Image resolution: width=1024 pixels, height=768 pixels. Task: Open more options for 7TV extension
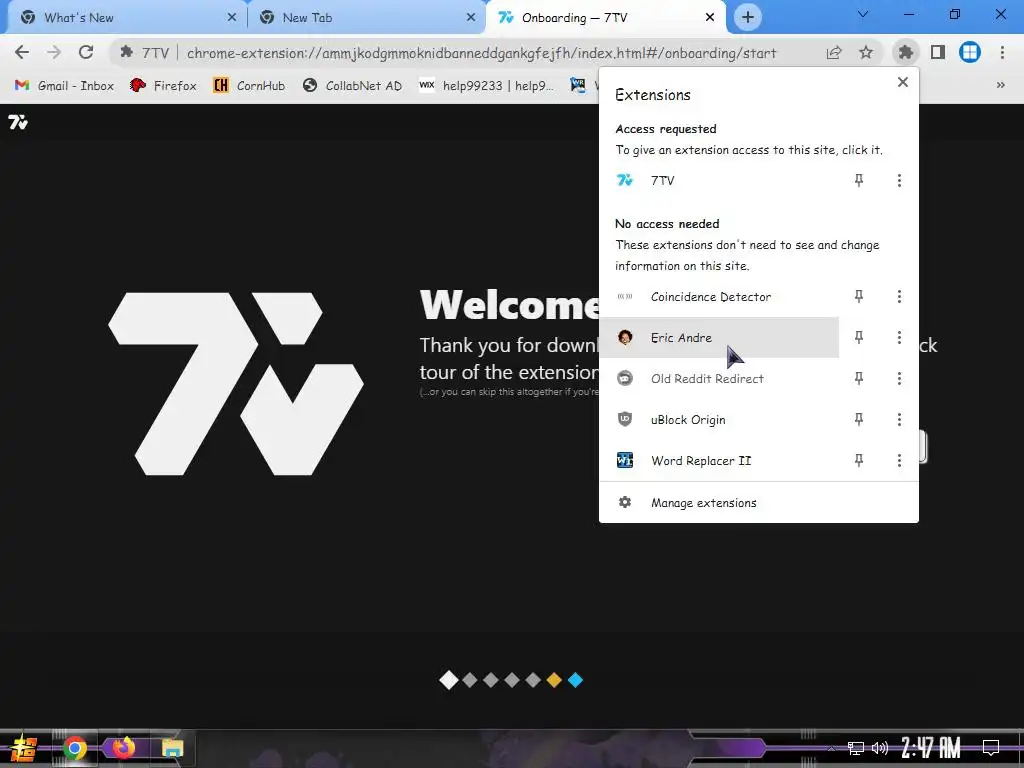click(899, 180)
